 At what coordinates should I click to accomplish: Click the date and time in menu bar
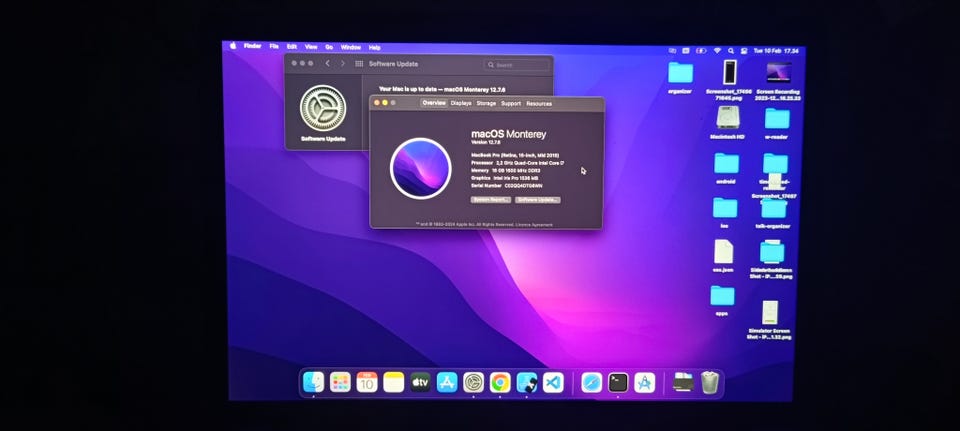776,51
